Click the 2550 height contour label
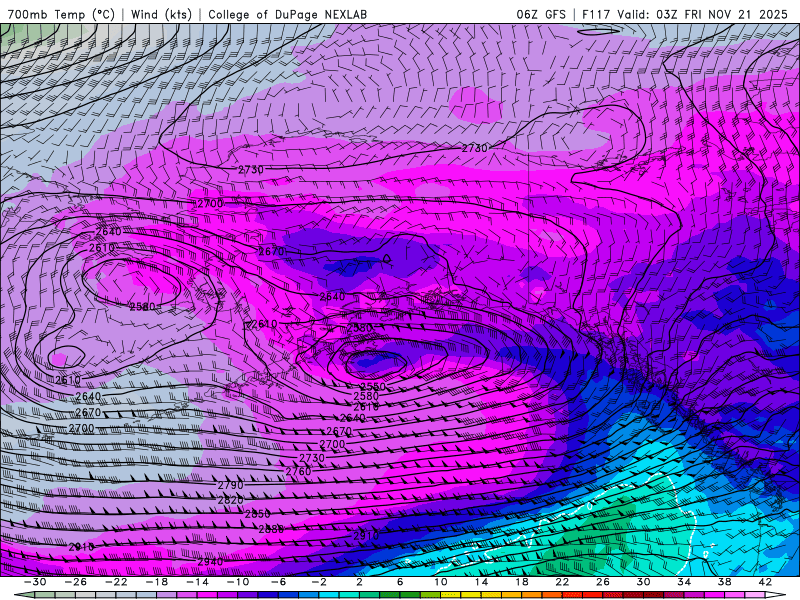This screenshot has width=800, height=600. pos(373,387)
